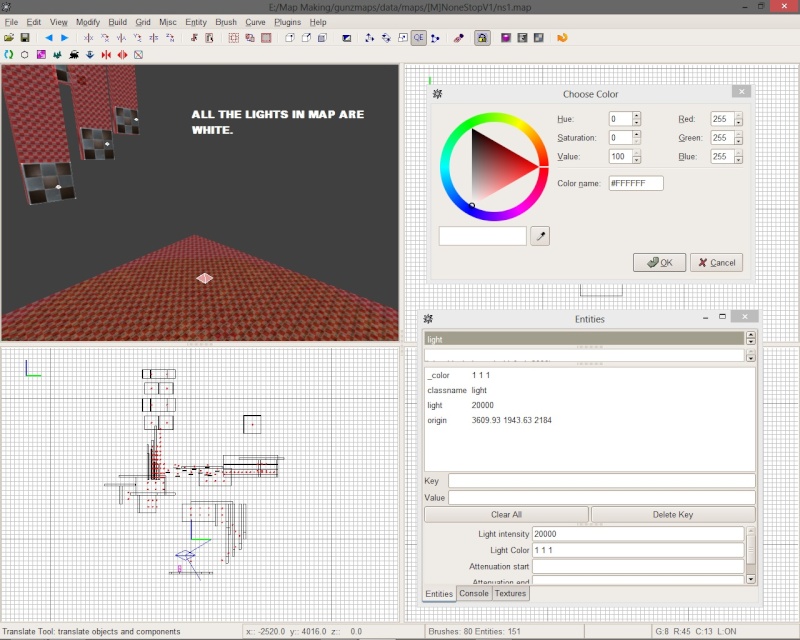Open the Curve menu

(x=255, y=22)
